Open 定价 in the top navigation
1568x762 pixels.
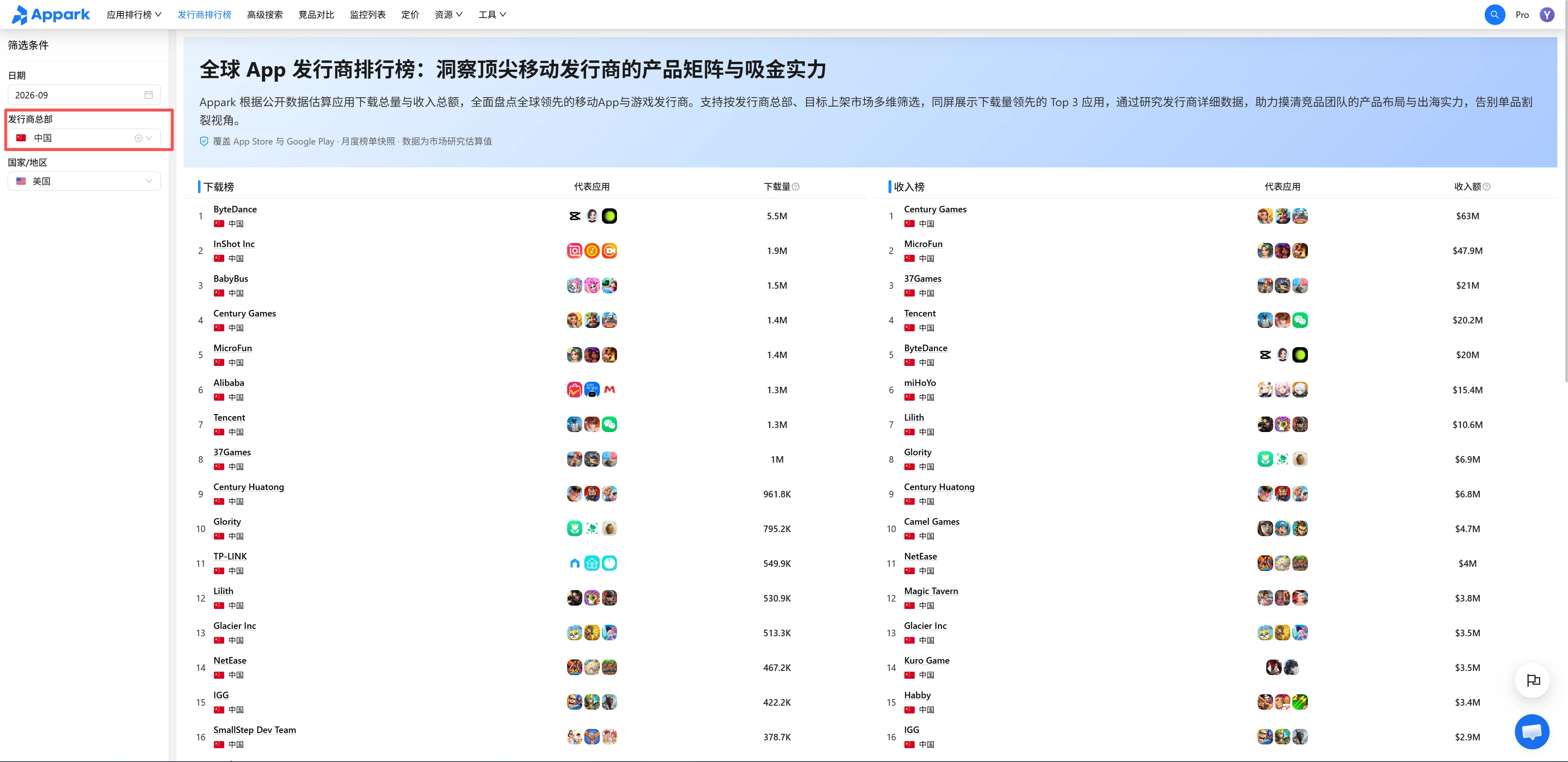coord(410,15)
